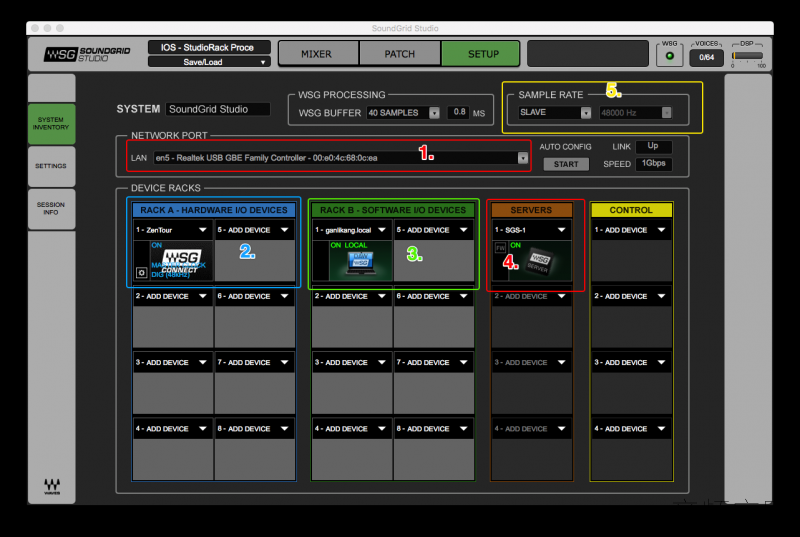Open Rack B slot 3 Add Device menu
This screenshot has height=537, width=800.
352,363
